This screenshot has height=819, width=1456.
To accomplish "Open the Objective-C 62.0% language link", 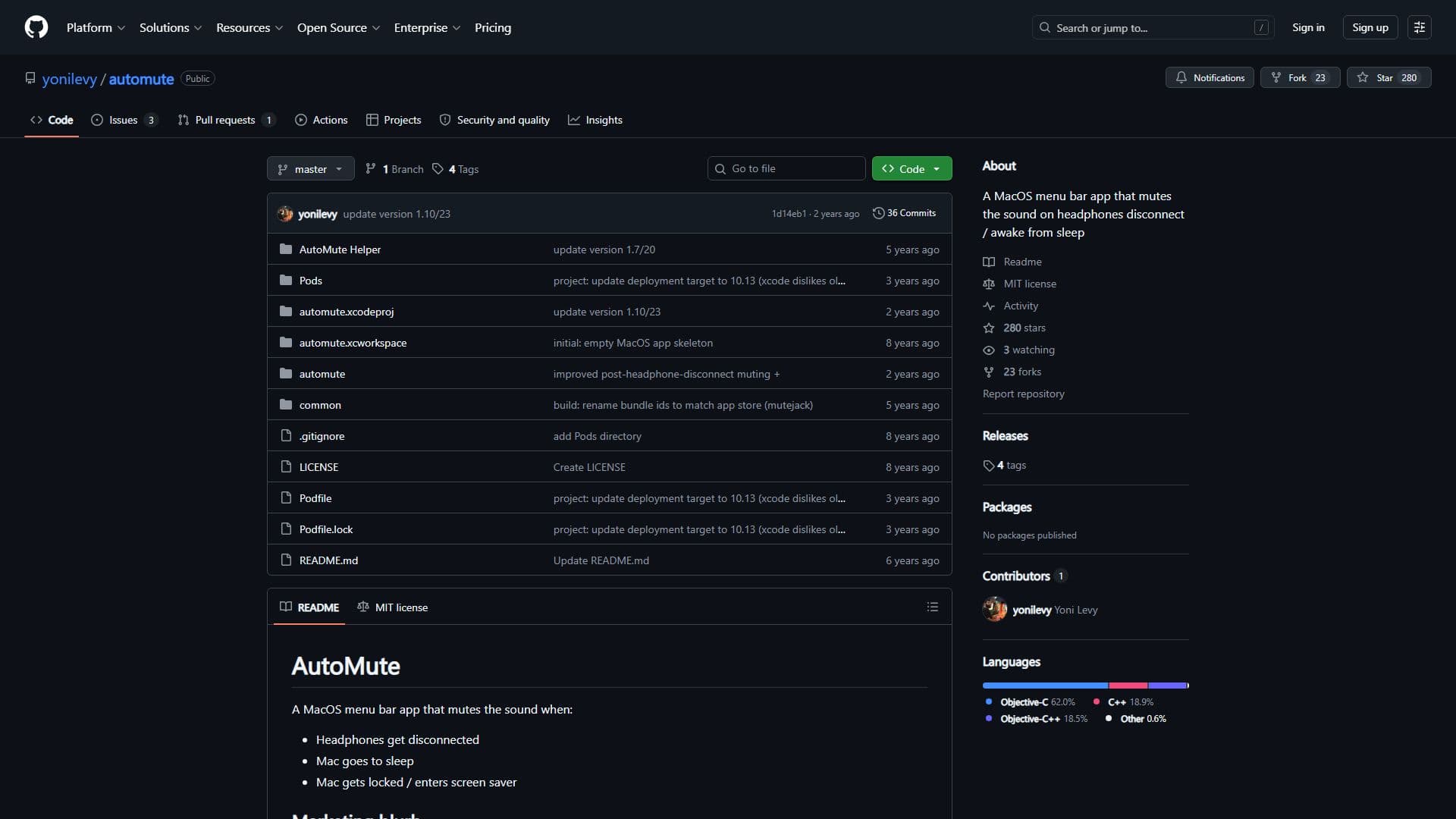I will click(x=1030, y=701).
